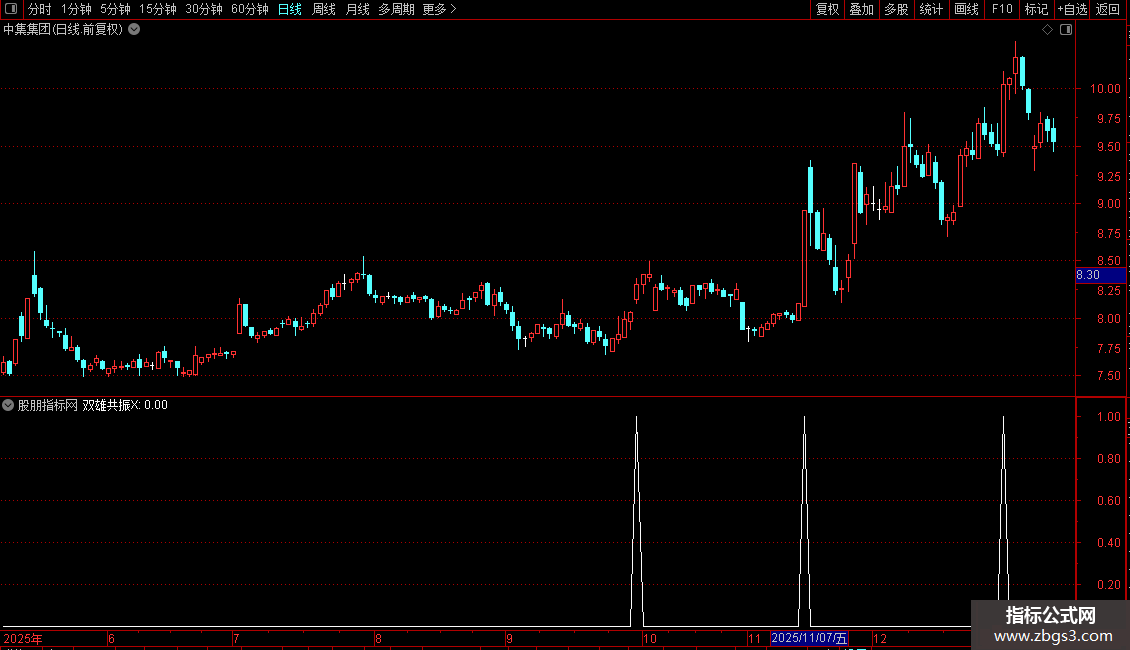Screen dimensions: 1130x650
Task: Select the 5分钟 period
Action: 115,9
